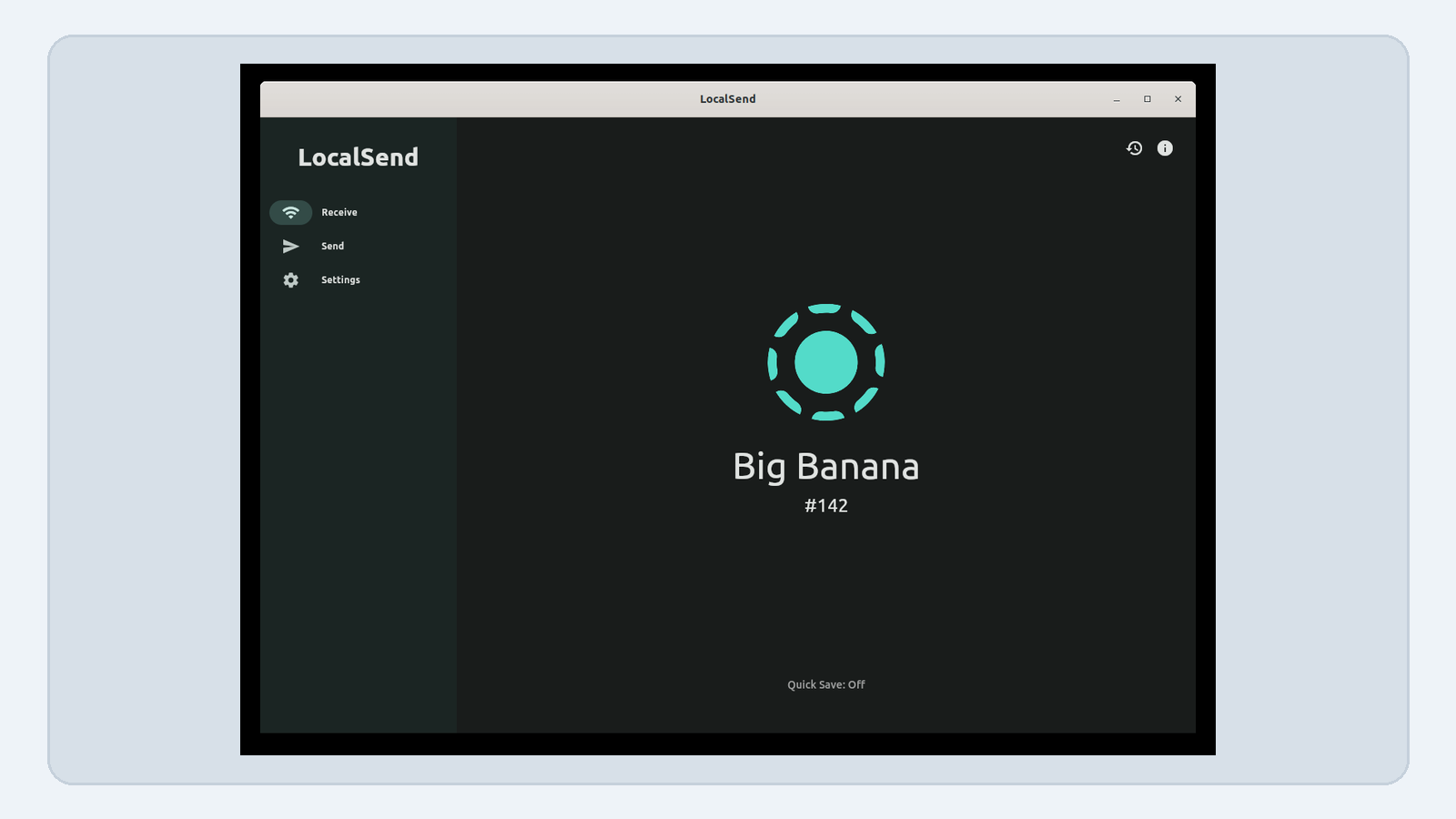Click the Receive wifi icon in sidebar

pyautogui.click(x=291, y=212)
